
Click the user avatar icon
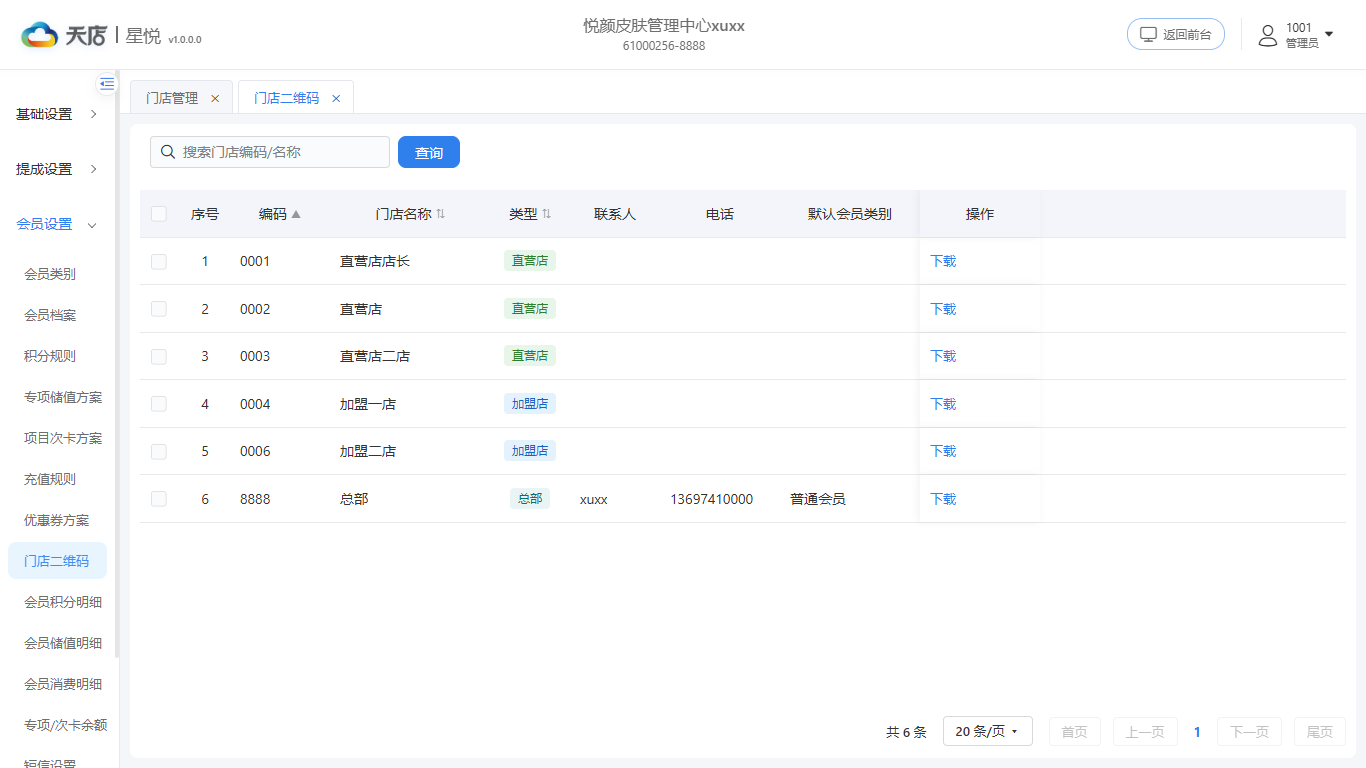point(1268,35)
